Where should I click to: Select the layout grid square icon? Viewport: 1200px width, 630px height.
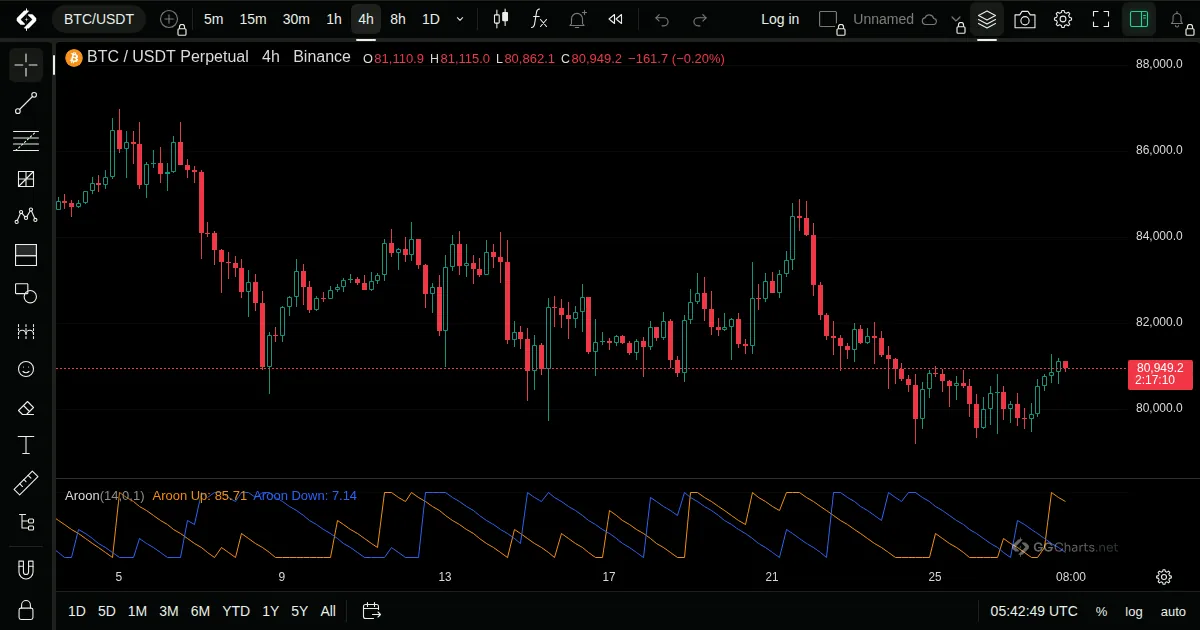(829, 19)
